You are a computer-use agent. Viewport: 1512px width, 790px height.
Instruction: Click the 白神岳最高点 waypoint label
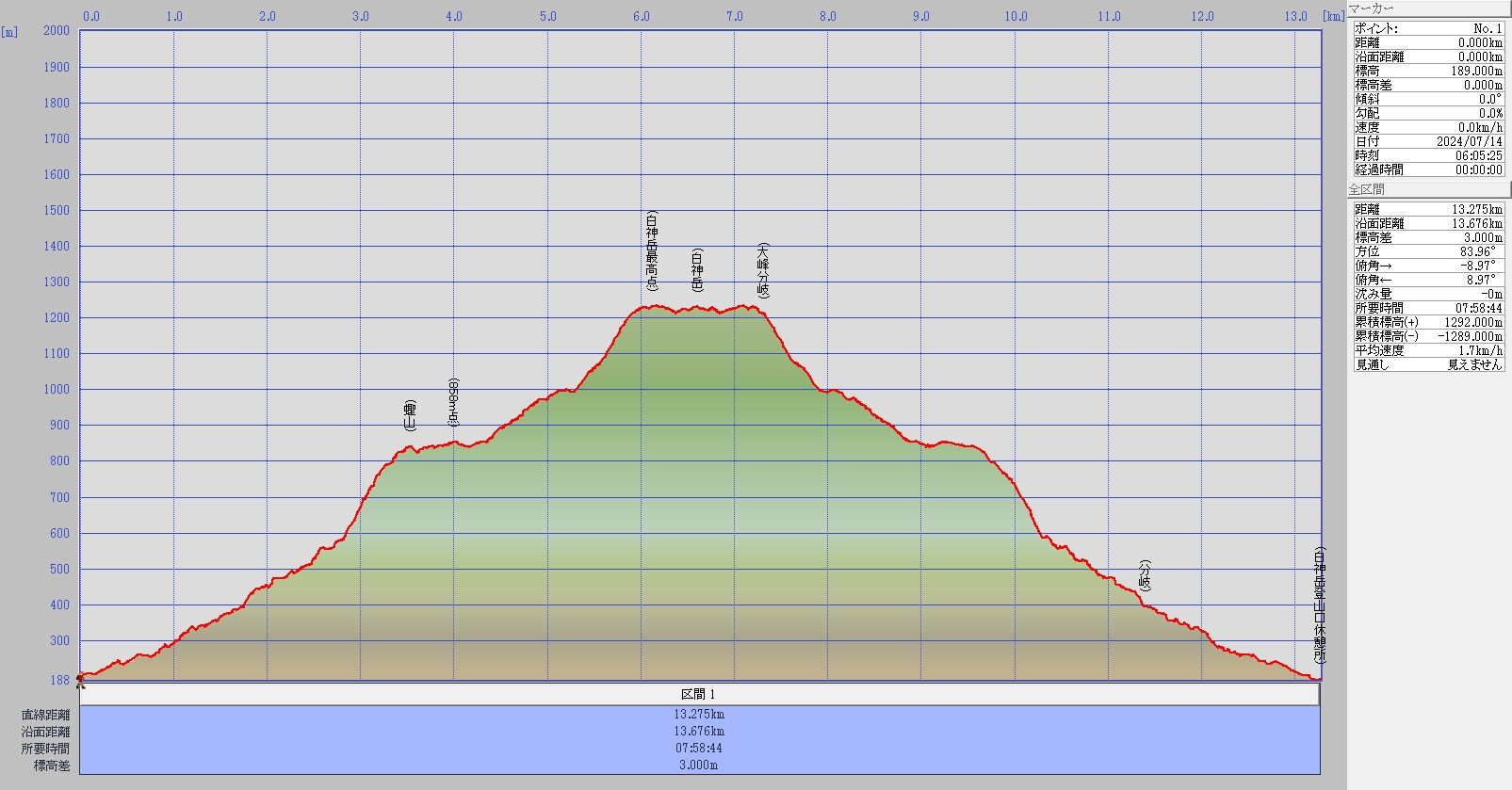651,251
